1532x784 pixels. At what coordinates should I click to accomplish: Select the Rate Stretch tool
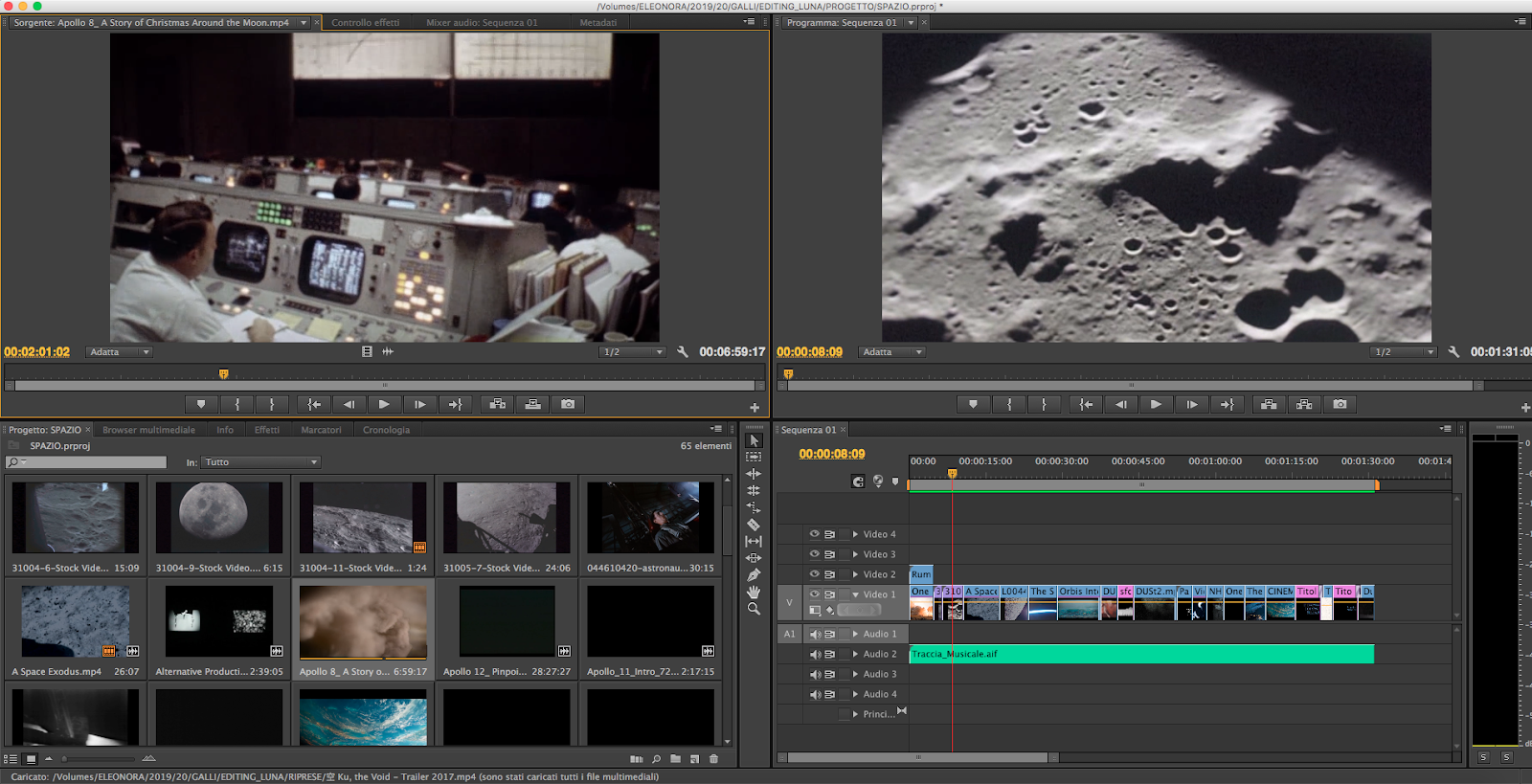coord(754,507)
